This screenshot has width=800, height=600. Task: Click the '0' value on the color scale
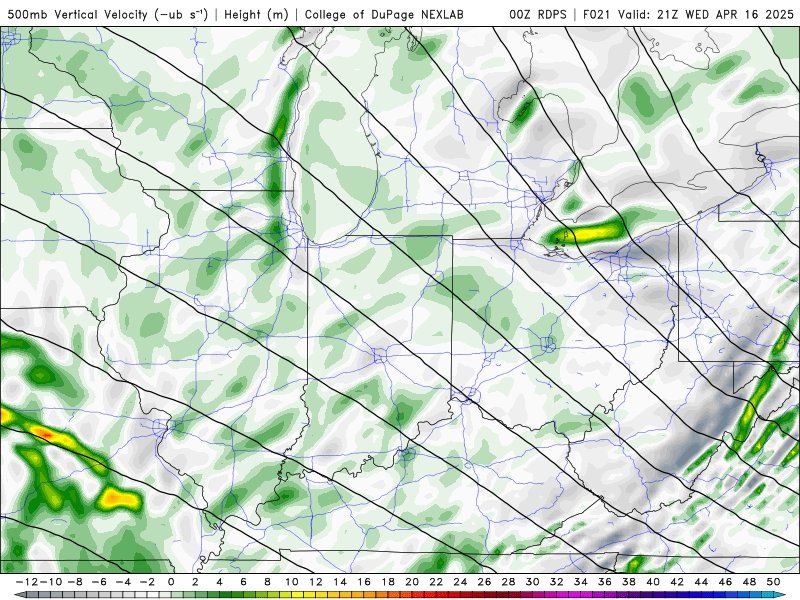click(171, 582)
